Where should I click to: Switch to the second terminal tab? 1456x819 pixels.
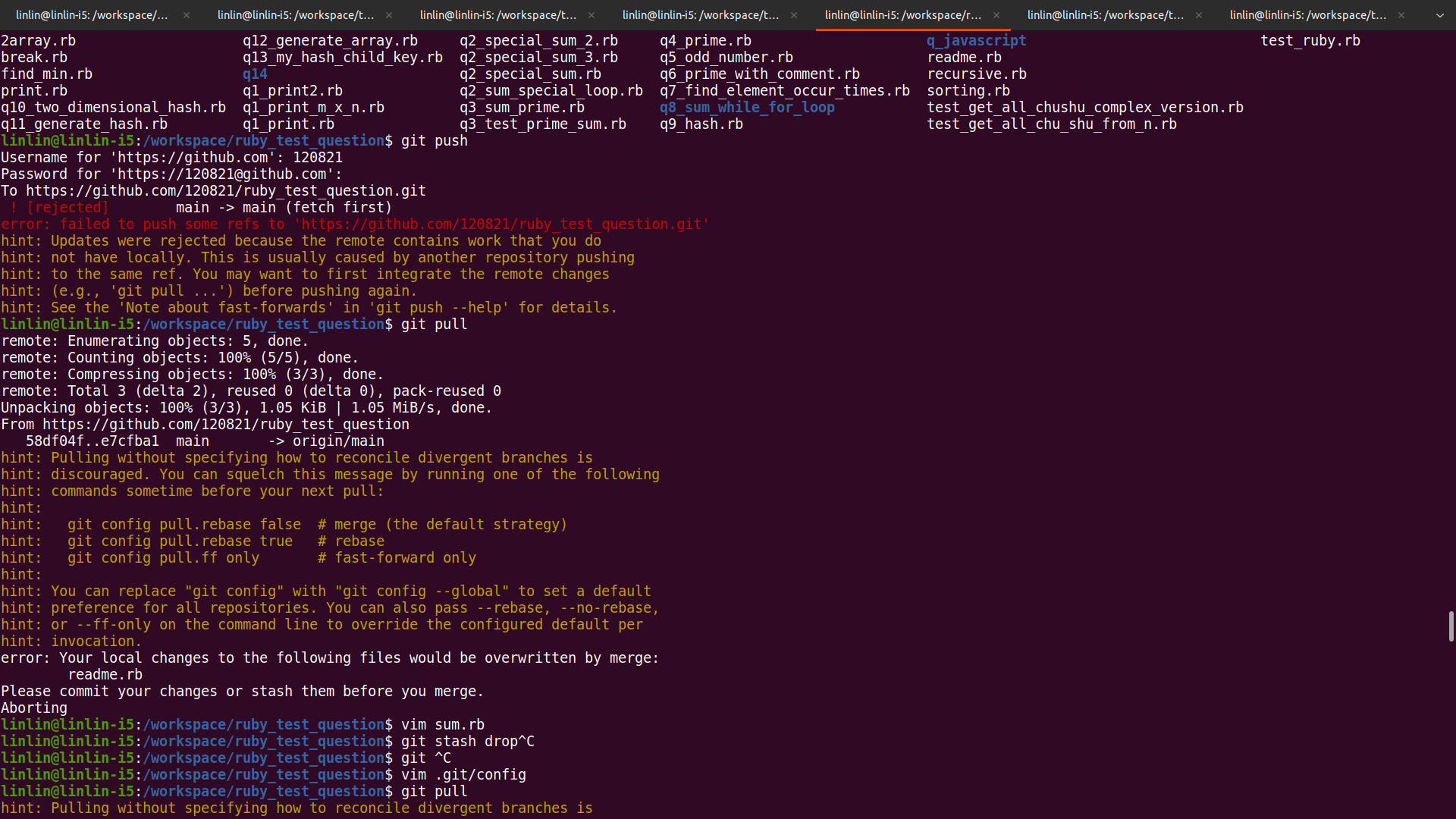pyautogui.click(x=296, y=15)
